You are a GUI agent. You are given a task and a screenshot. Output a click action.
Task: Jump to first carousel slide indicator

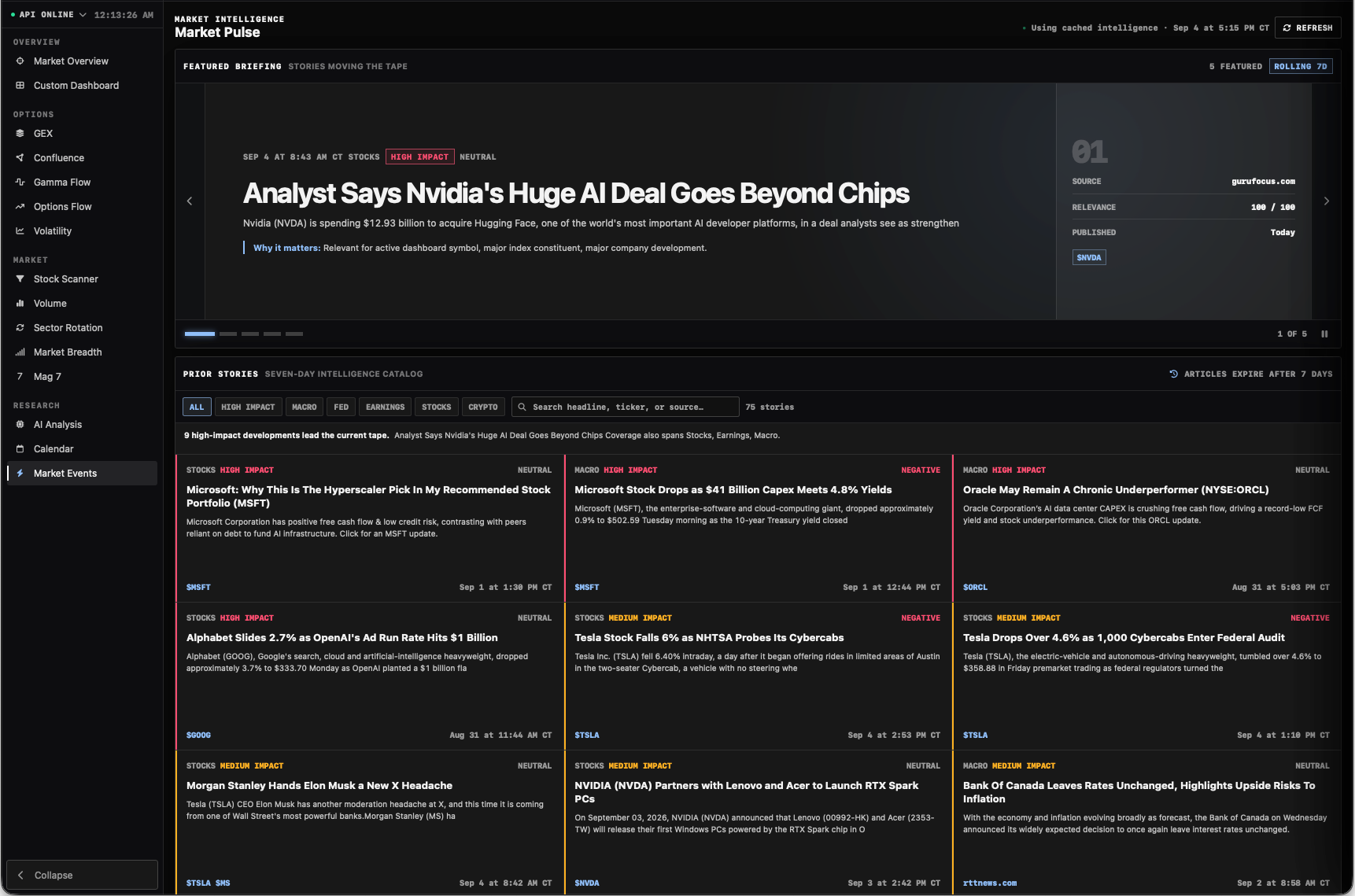pyautogui.click(x=200, y=334)
